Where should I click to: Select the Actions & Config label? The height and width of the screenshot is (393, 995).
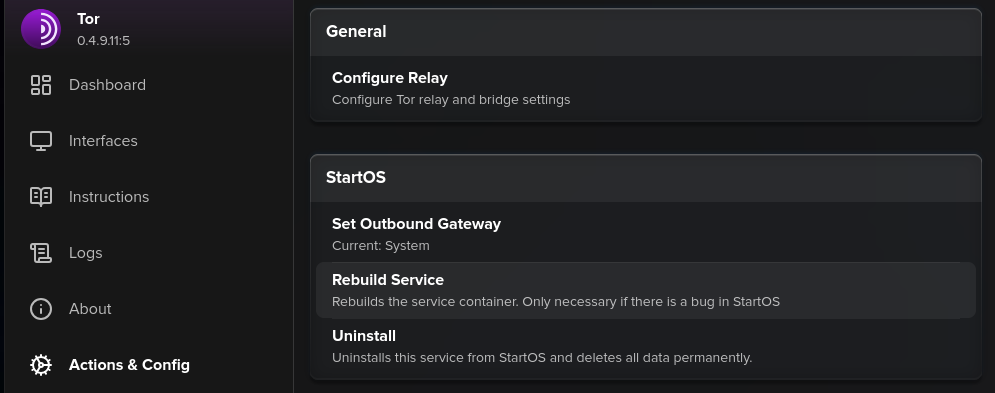(x=129, y=365)
